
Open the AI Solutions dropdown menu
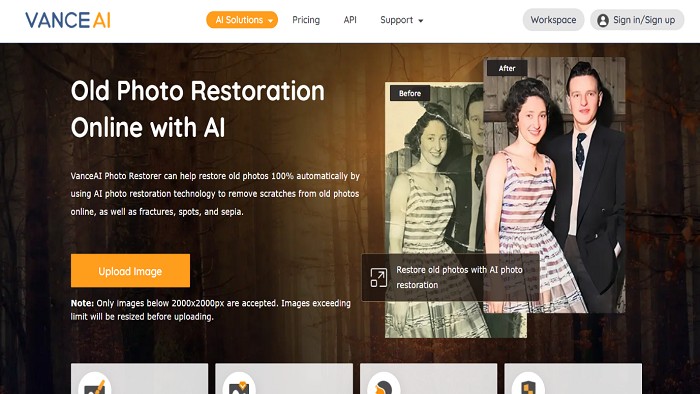242,20
